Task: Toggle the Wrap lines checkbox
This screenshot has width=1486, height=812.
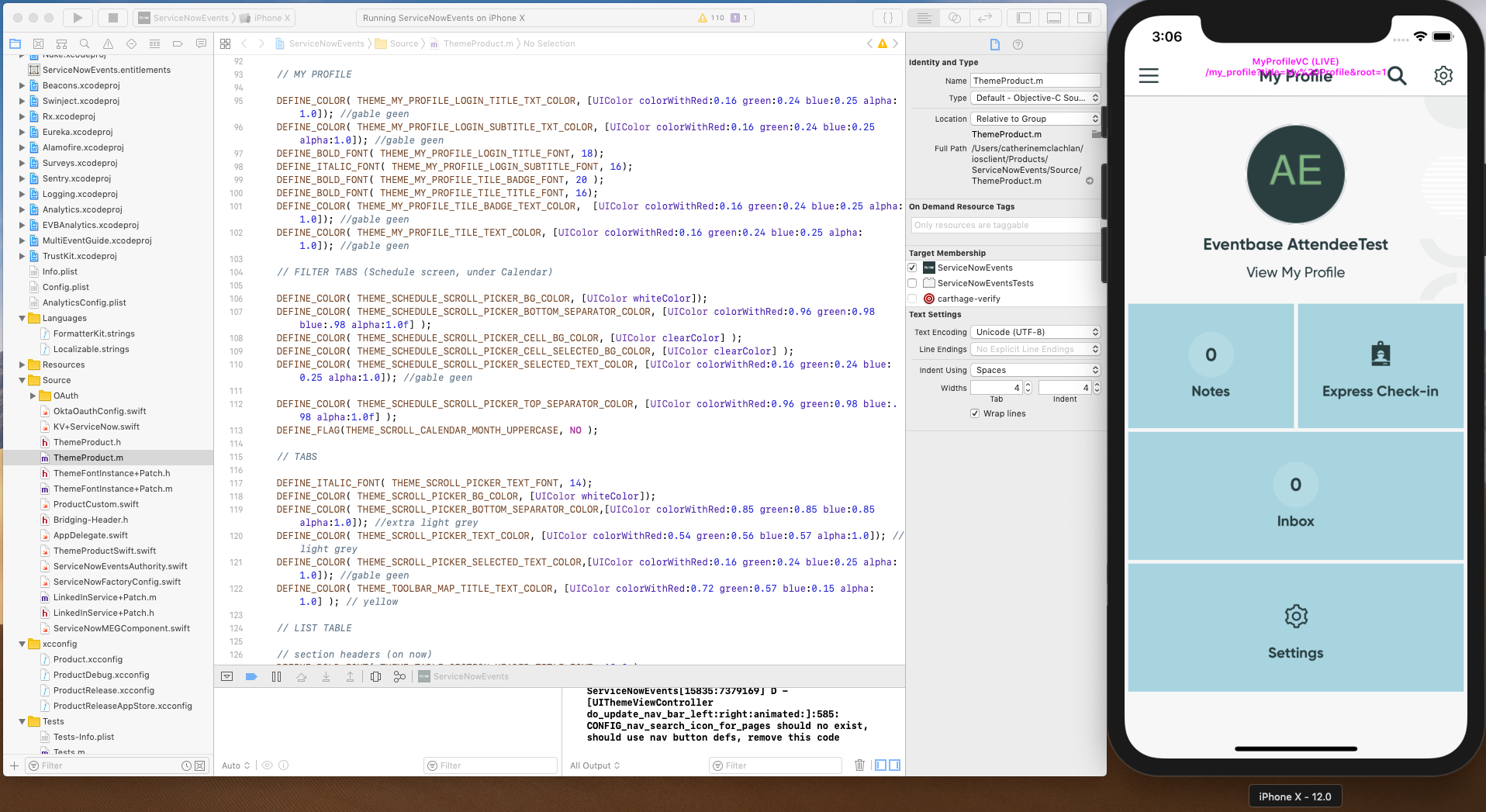Action: coord(975,413)
